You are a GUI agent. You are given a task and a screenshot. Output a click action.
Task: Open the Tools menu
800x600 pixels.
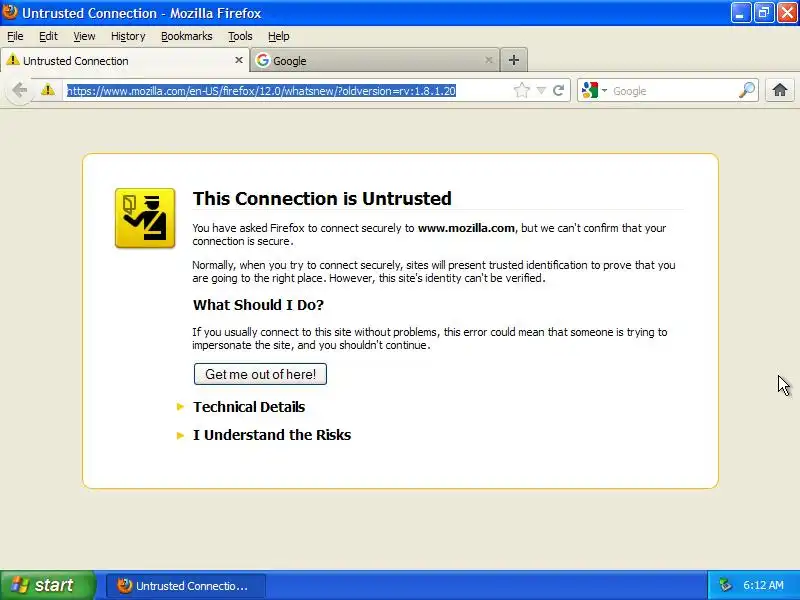(240, 36)
